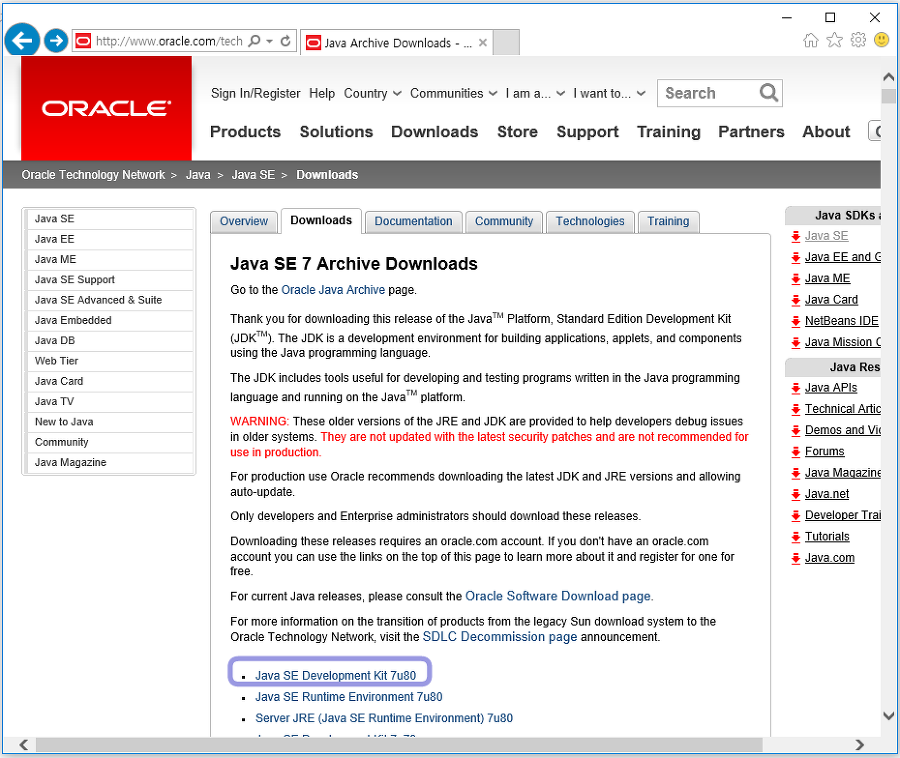Switch to the Overview tab

click(244, 221)
